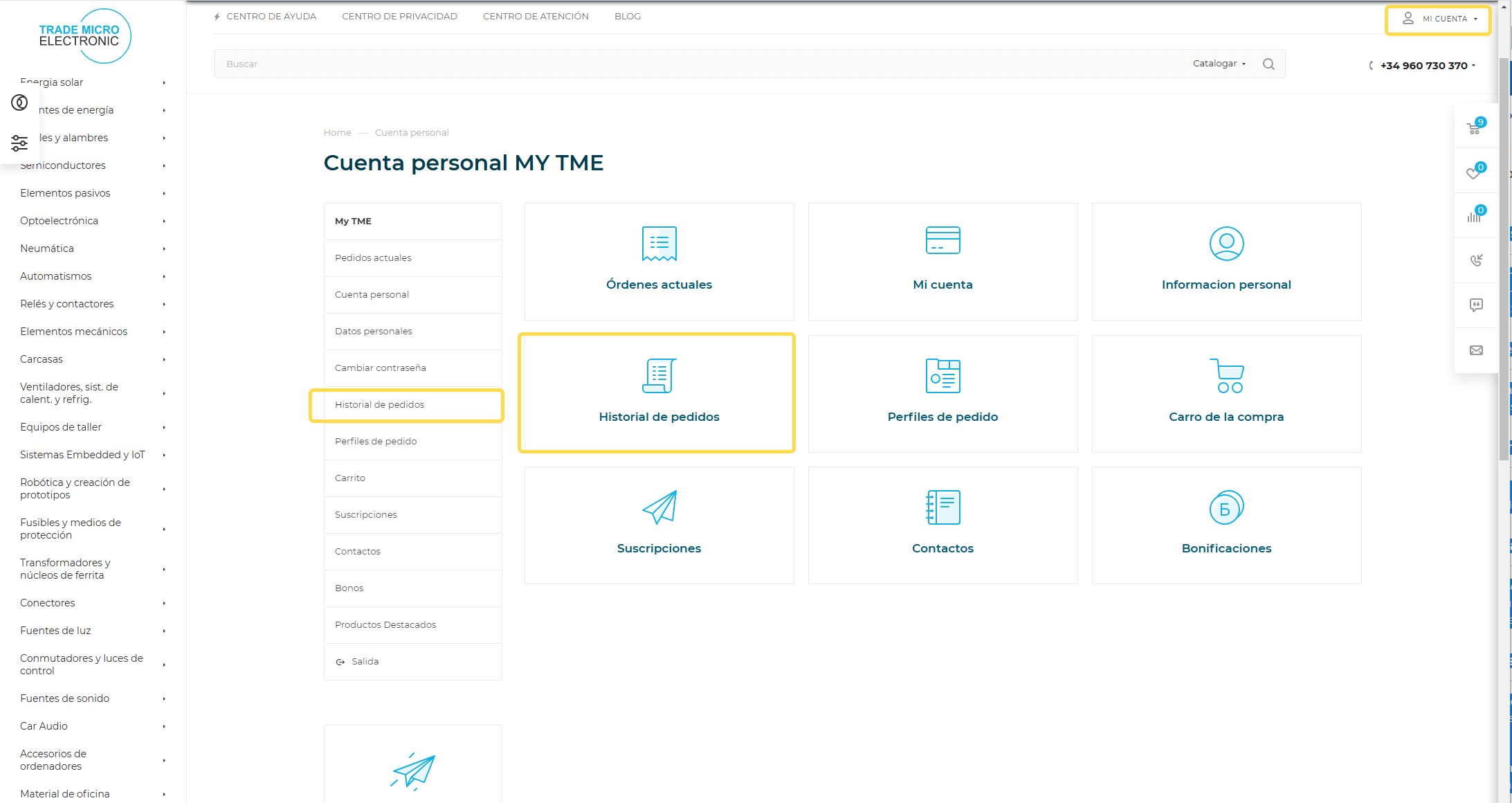Open the feedback speech bubble icon

pyautogui.click(x=1476, y=305)
